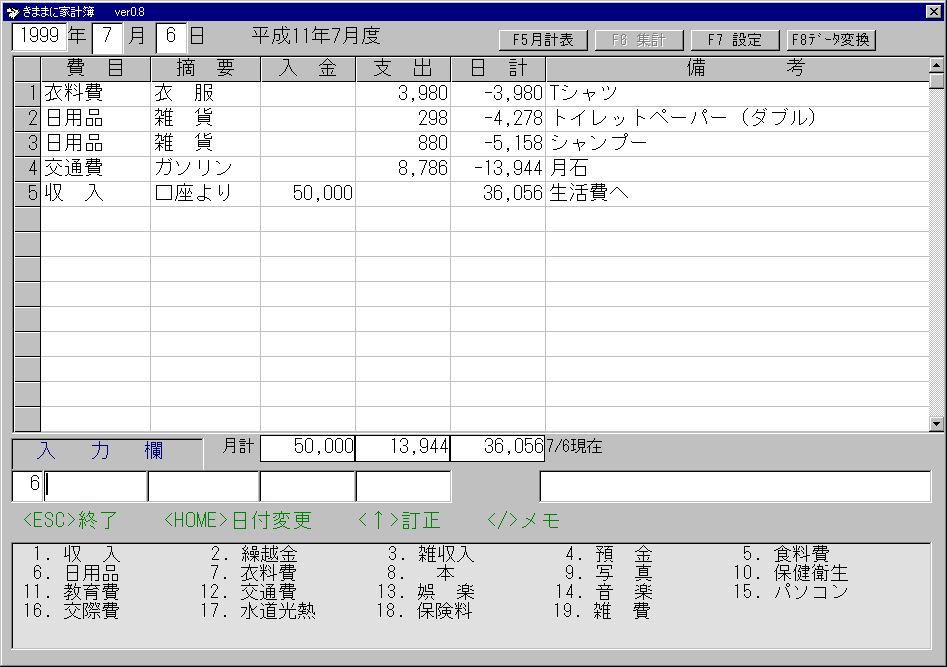Click category 12. 交通費 in list
This screenshot has width=947, height=667.
[249, 591]
